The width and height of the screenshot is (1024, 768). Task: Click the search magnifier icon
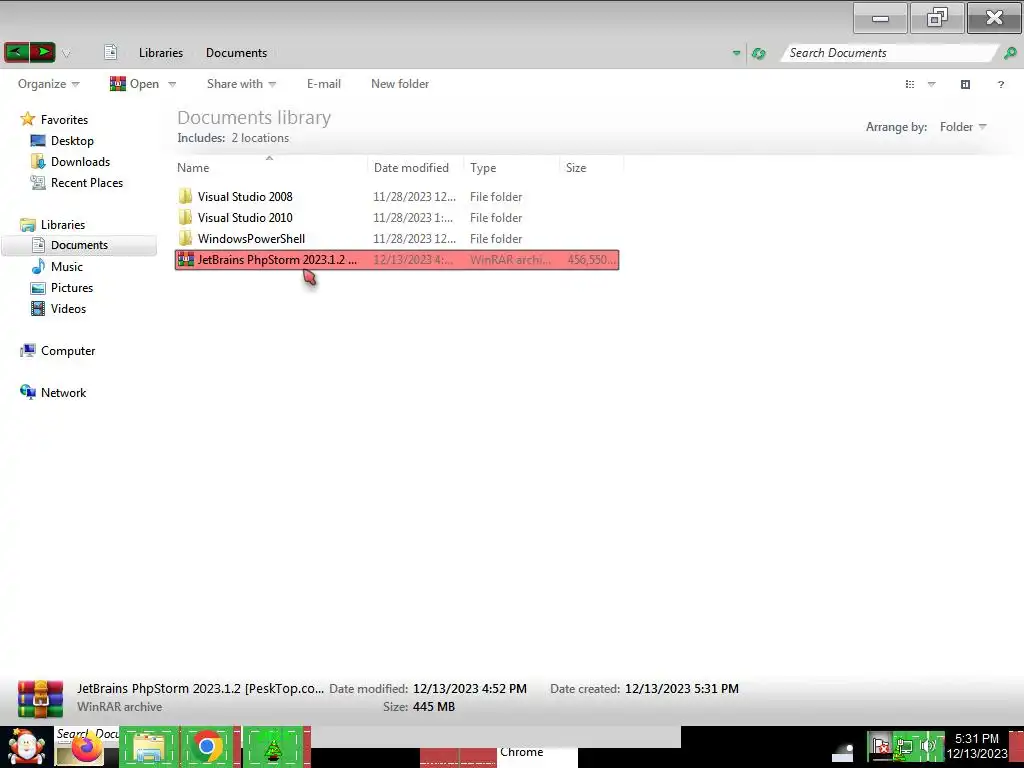tap(1010, 53)
